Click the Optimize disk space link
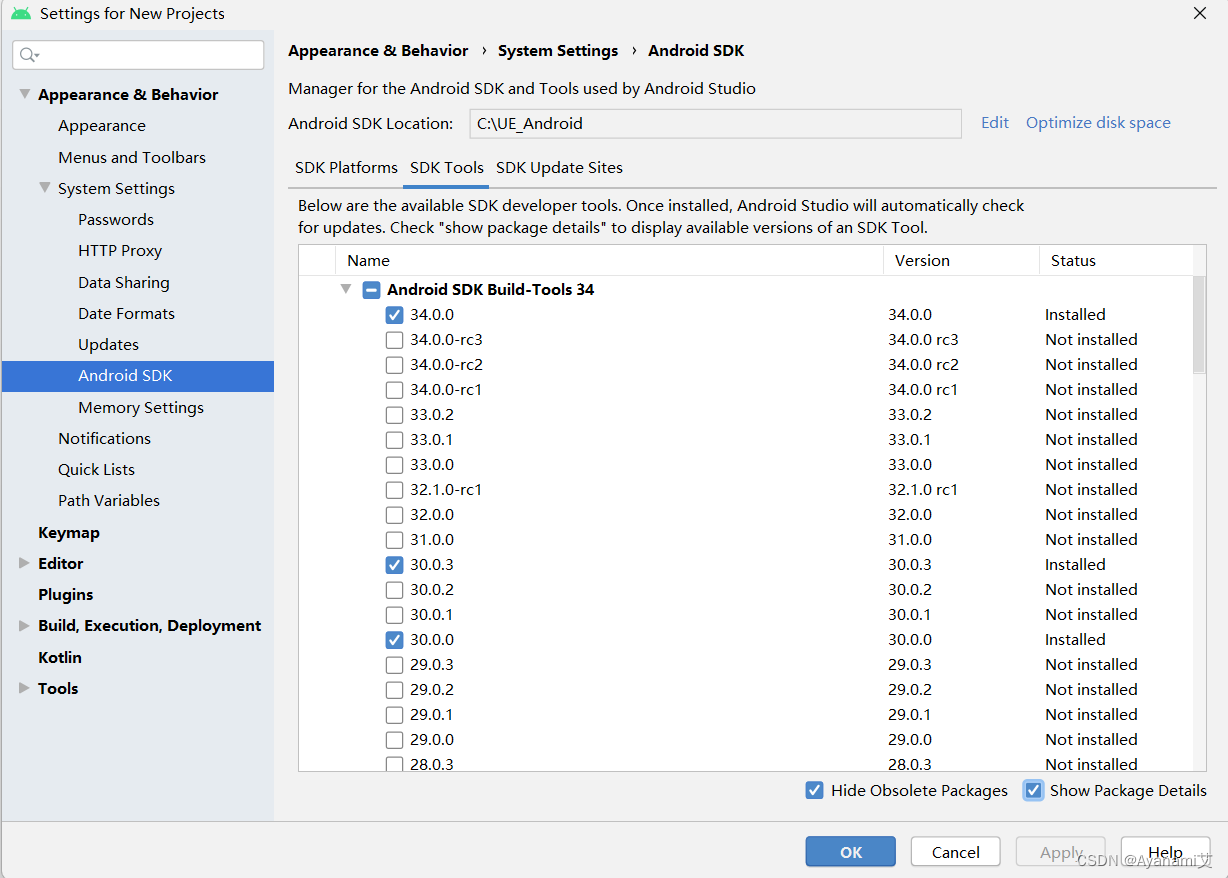The image size is (1228, 878). click(x=1098, y=123)
